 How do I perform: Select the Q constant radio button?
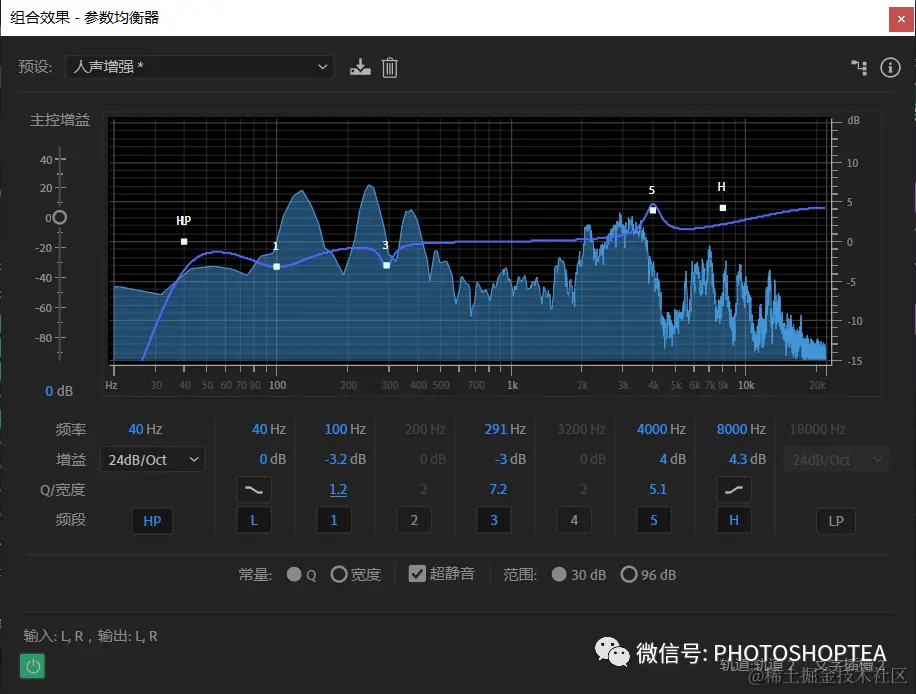[294, 574]
